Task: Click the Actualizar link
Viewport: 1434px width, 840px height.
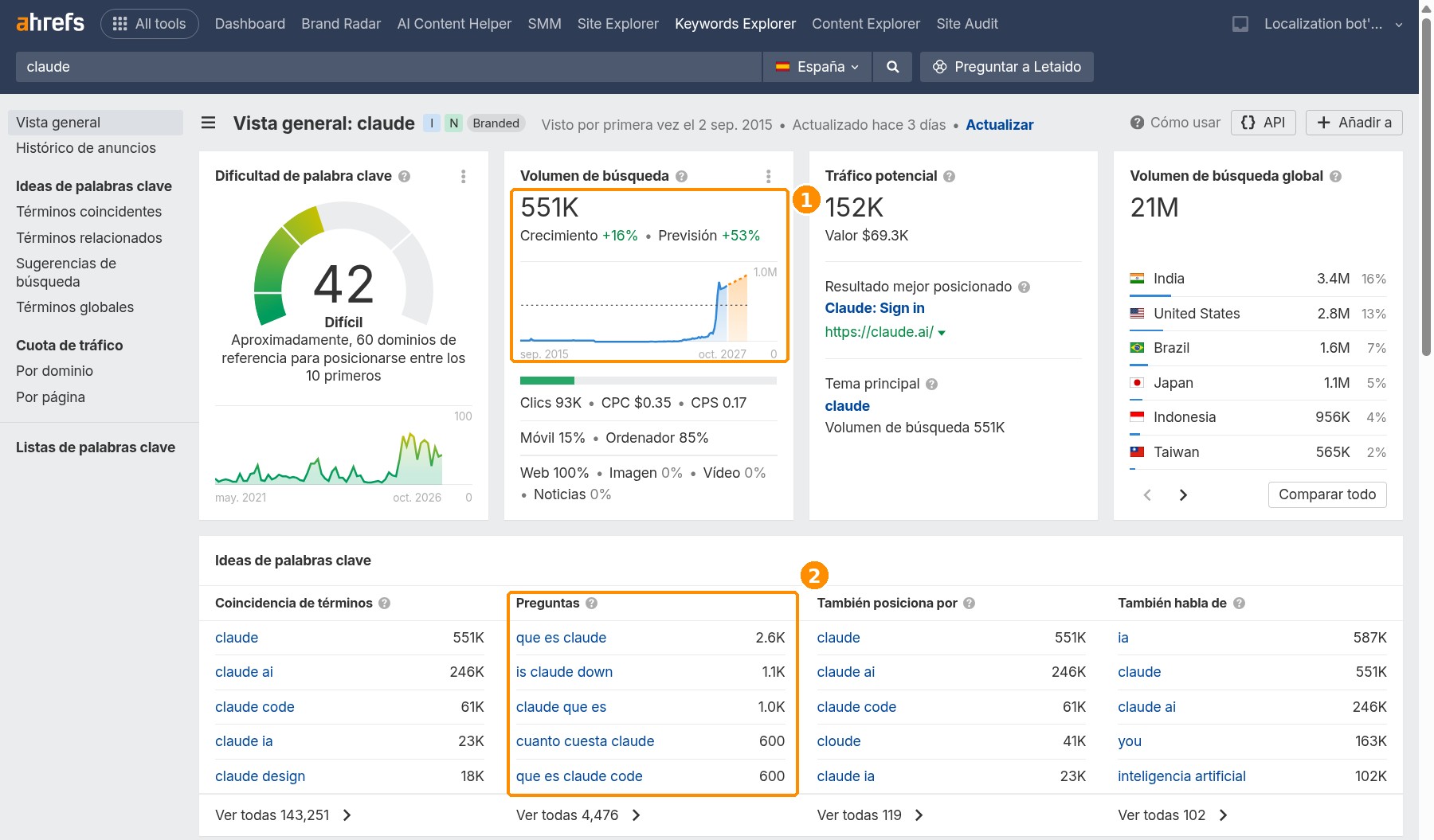Action: click(1000, 124)
